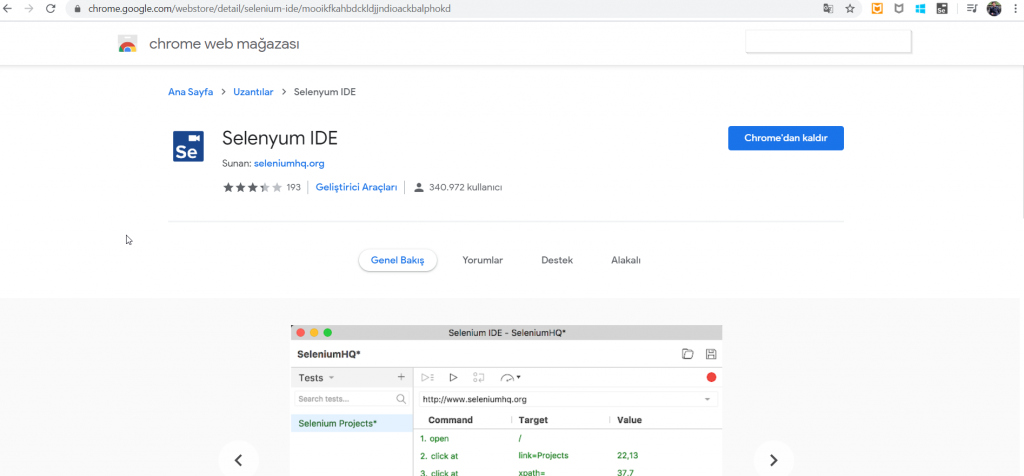The height and width of the screenshot is (476, 1024).
Task: Go back with the browser back arrow
Action: pos(8,9)
